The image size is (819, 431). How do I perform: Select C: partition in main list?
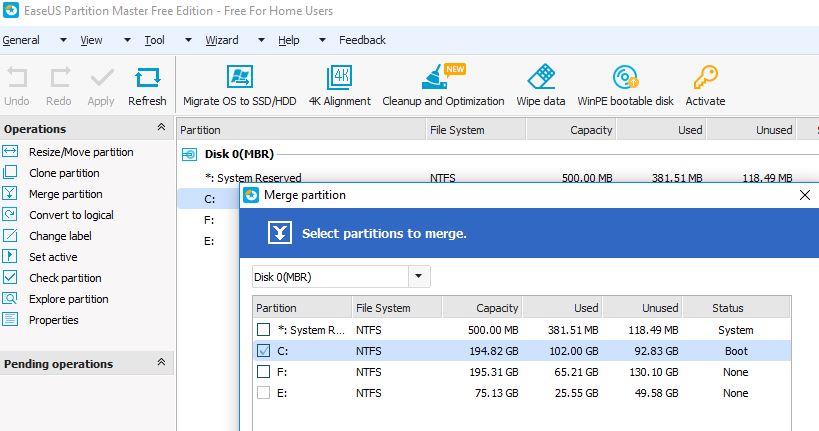[209, 199]
